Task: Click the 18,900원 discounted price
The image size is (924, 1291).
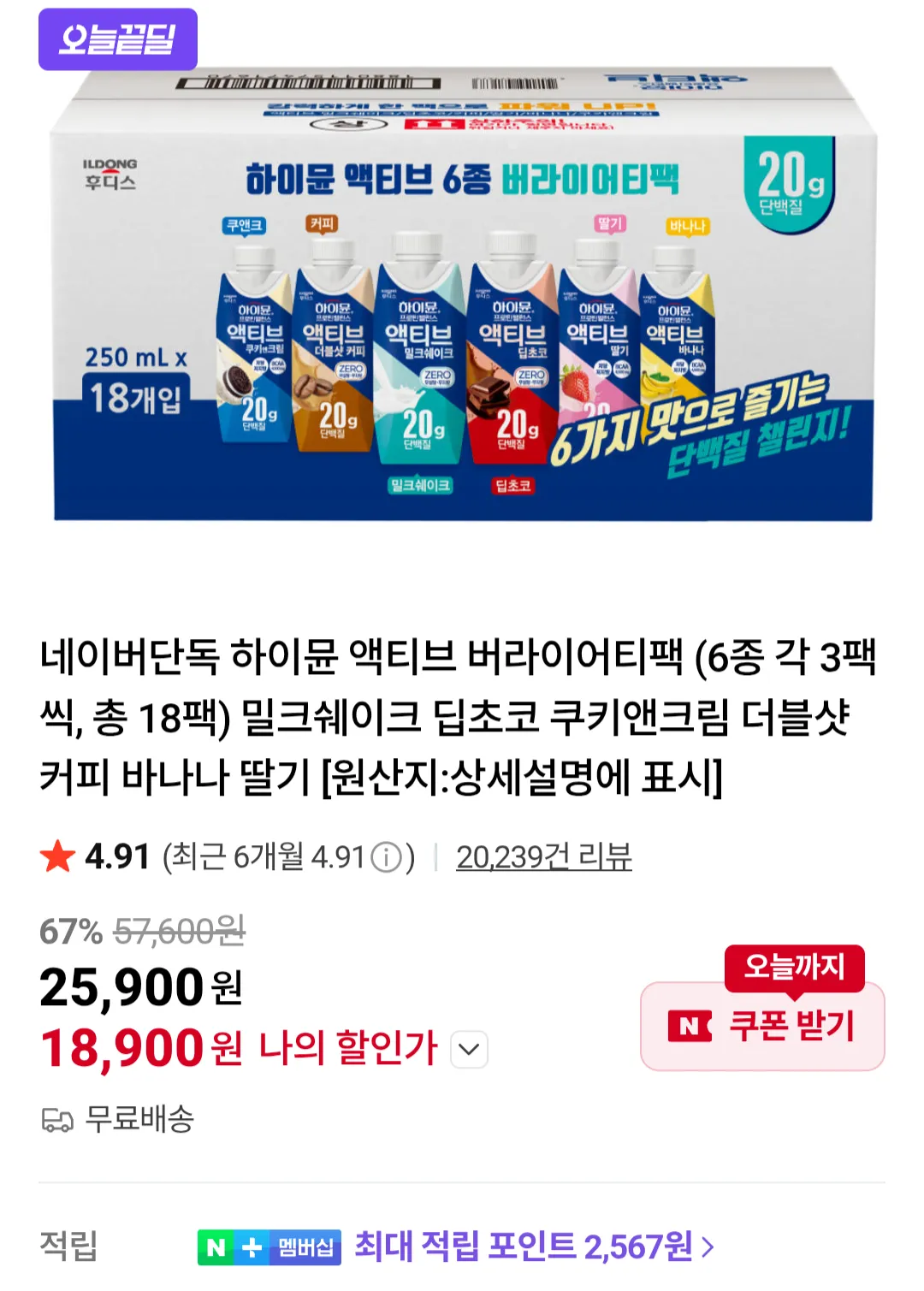Action: click(x=142, y=1049)
